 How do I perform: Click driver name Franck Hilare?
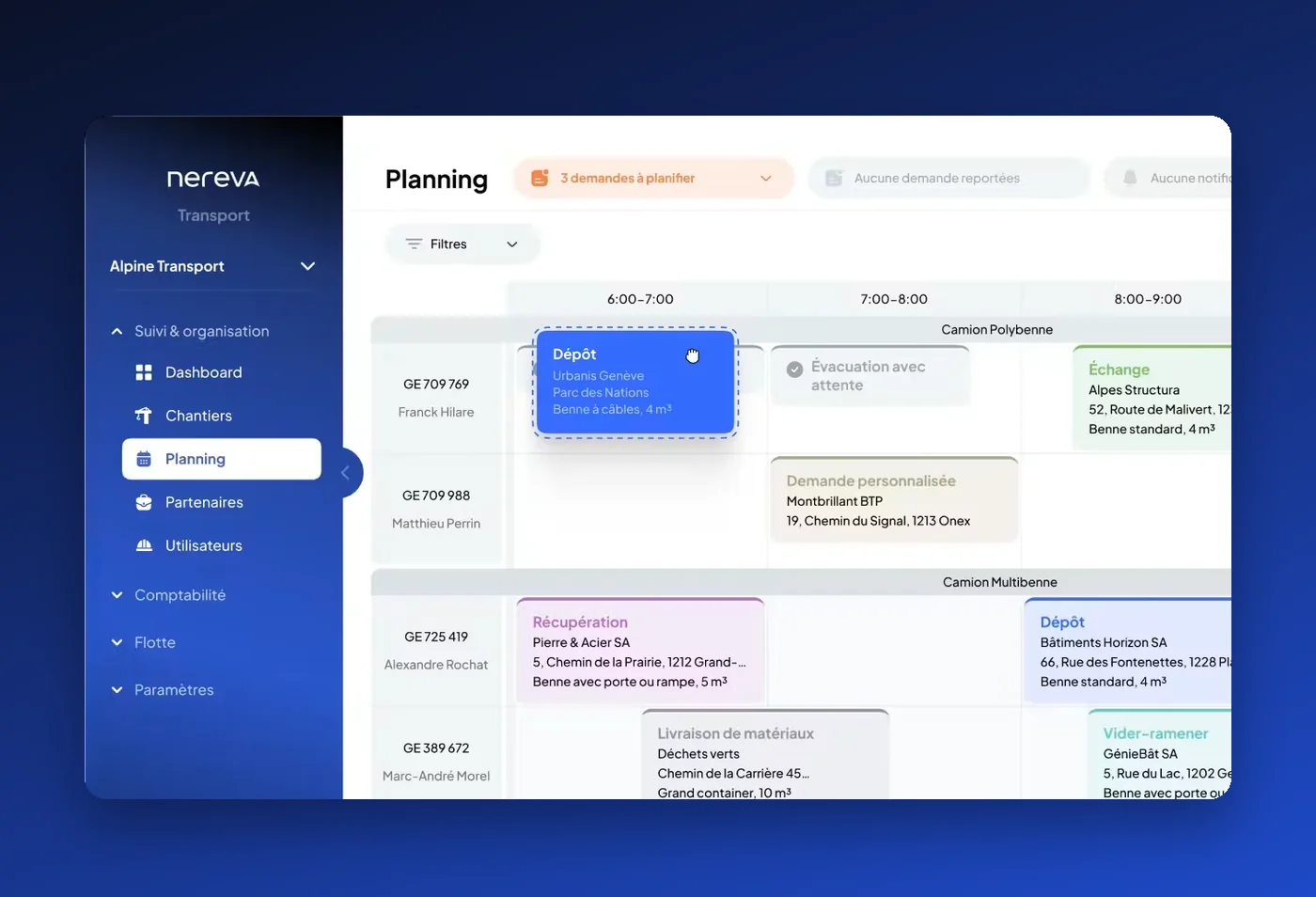436,412
